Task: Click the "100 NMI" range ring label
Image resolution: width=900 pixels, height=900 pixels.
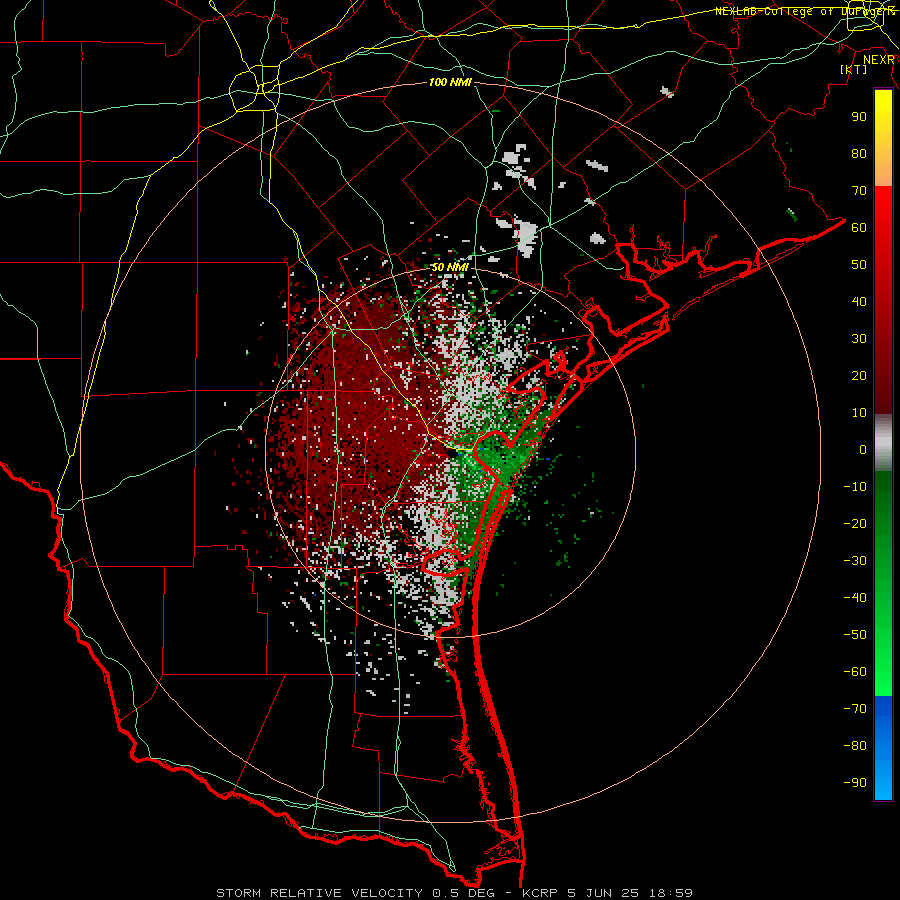Action: [x=450, y=83]
